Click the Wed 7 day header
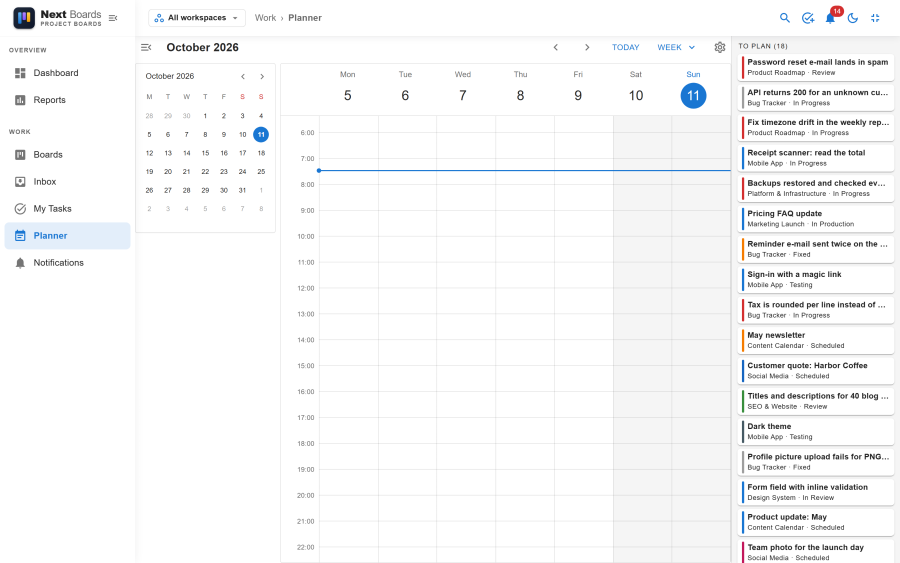This screenshot has width=900, height=563. point(463,90)
